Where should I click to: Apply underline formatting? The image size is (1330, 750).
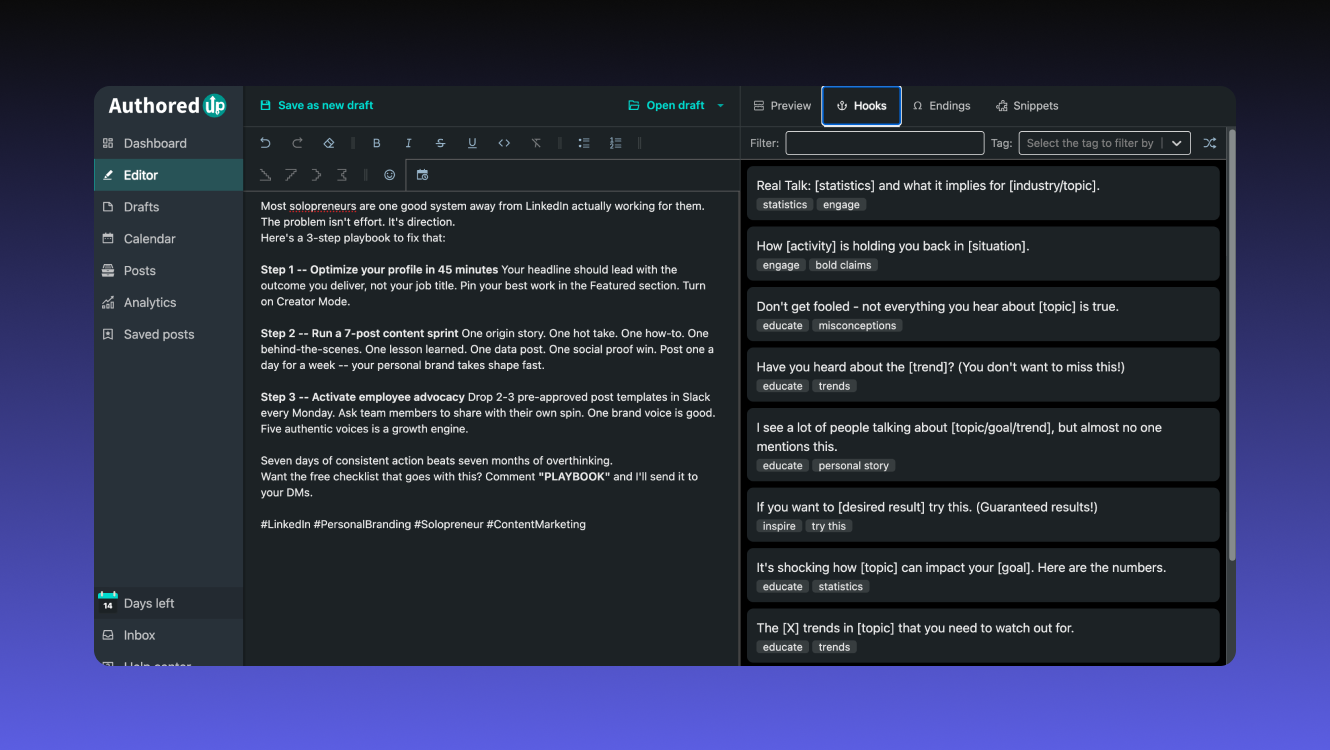click(x=472, y=143)
